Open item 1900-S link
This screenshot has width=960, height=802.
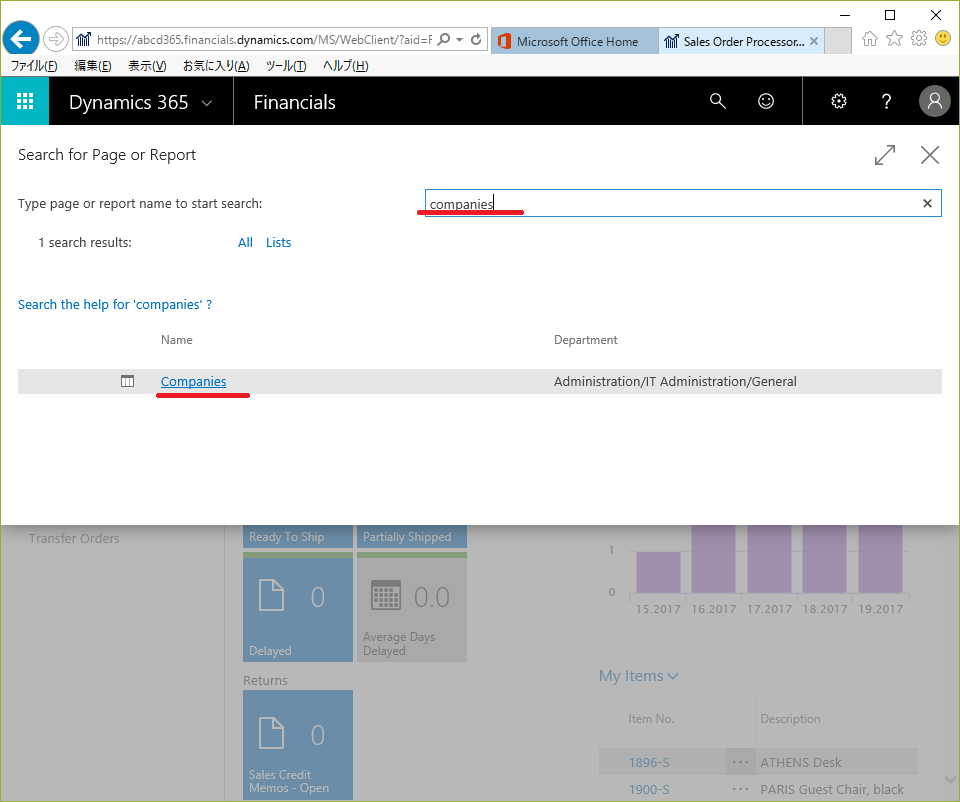point(649,789)
